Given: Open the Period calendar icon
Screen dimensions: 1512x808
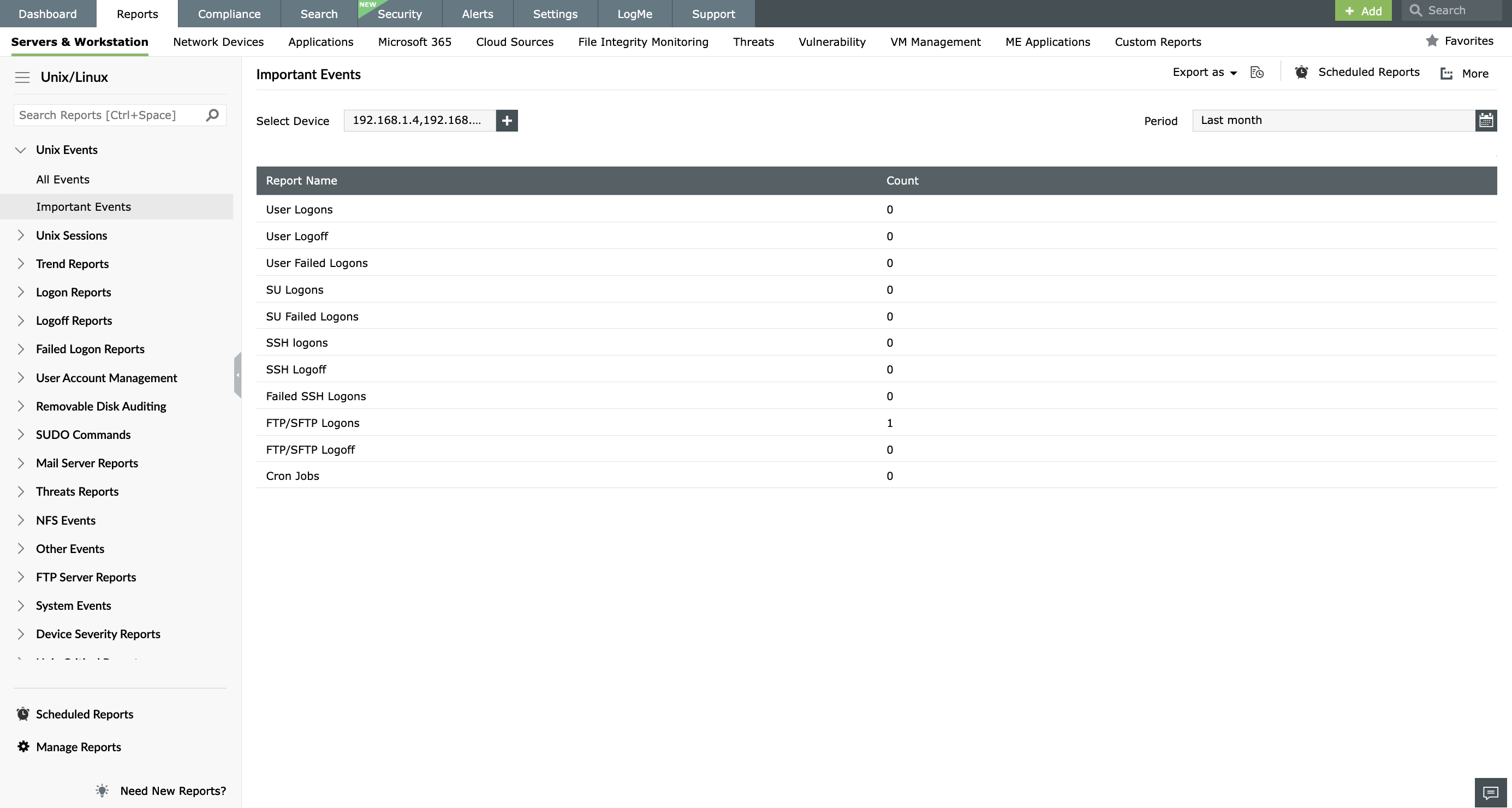Looking at the screenshot, I should 1486,120.
